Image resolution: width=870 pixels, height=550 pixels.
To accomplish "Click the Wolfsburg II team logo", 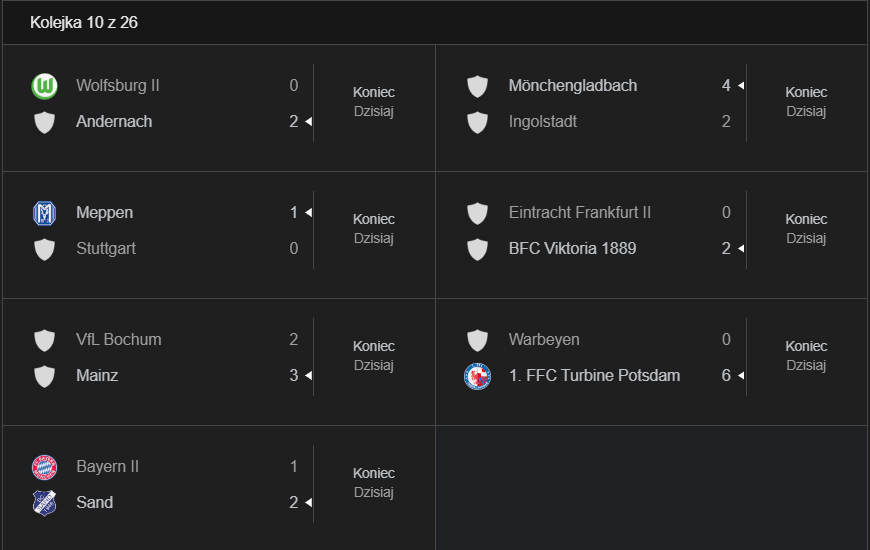I will (44, 86).
